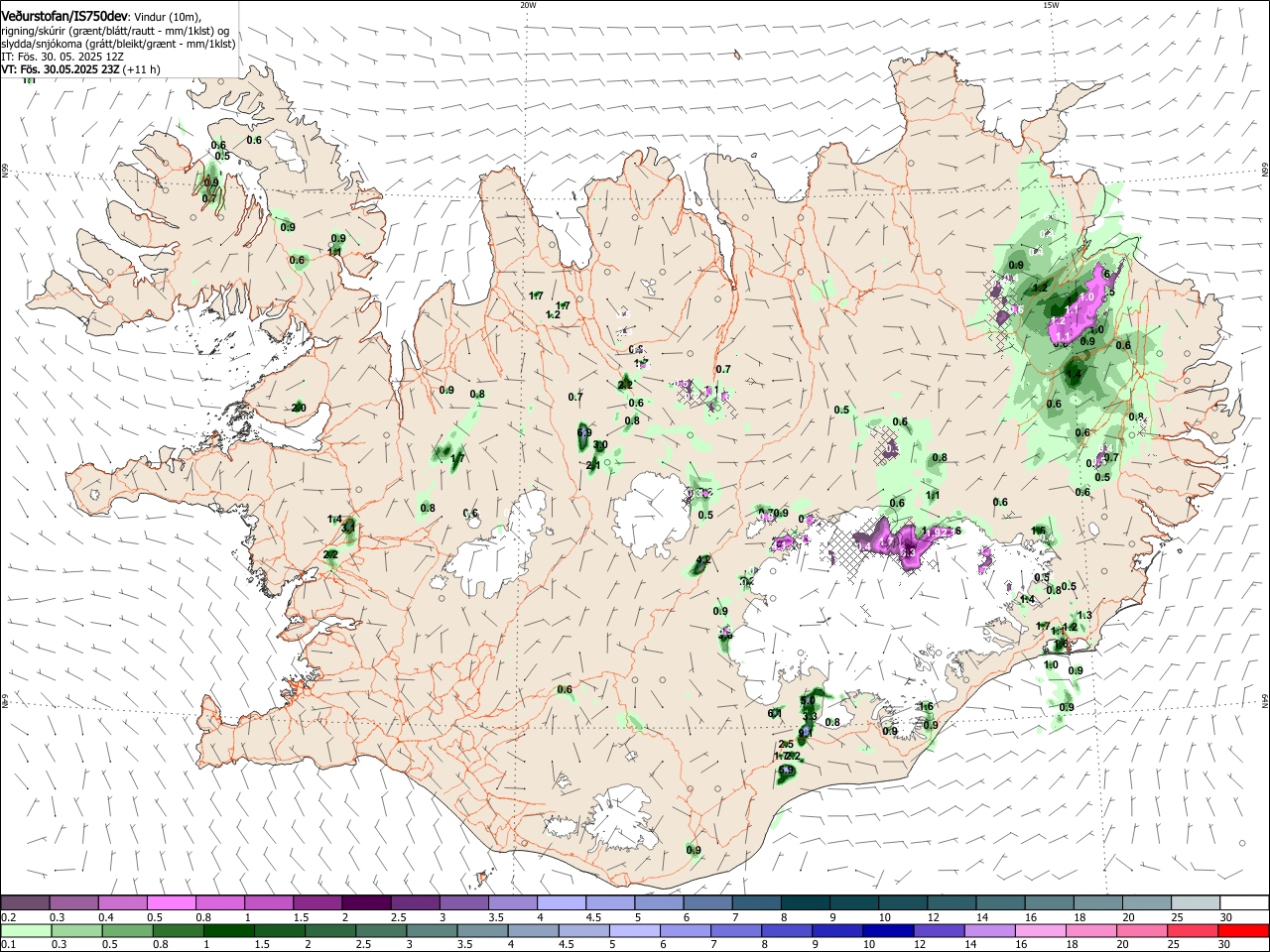Select the initial time line 'IT: Fös. 30. 05. 2025 12Z'
The image size is (1270, 952).
pyautogui.click(x=62, y=57)
